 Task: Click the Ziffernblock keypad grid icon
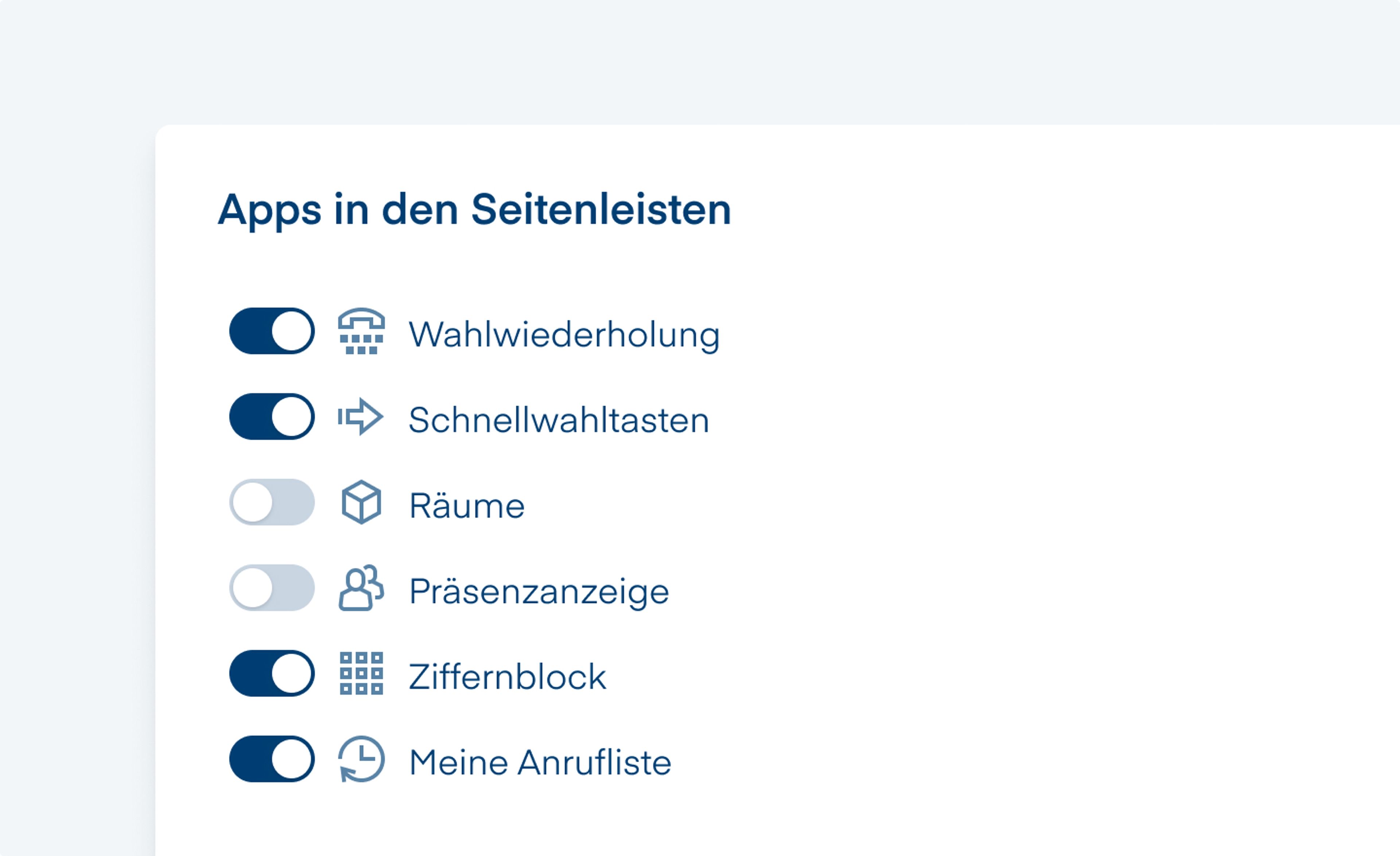361,674
